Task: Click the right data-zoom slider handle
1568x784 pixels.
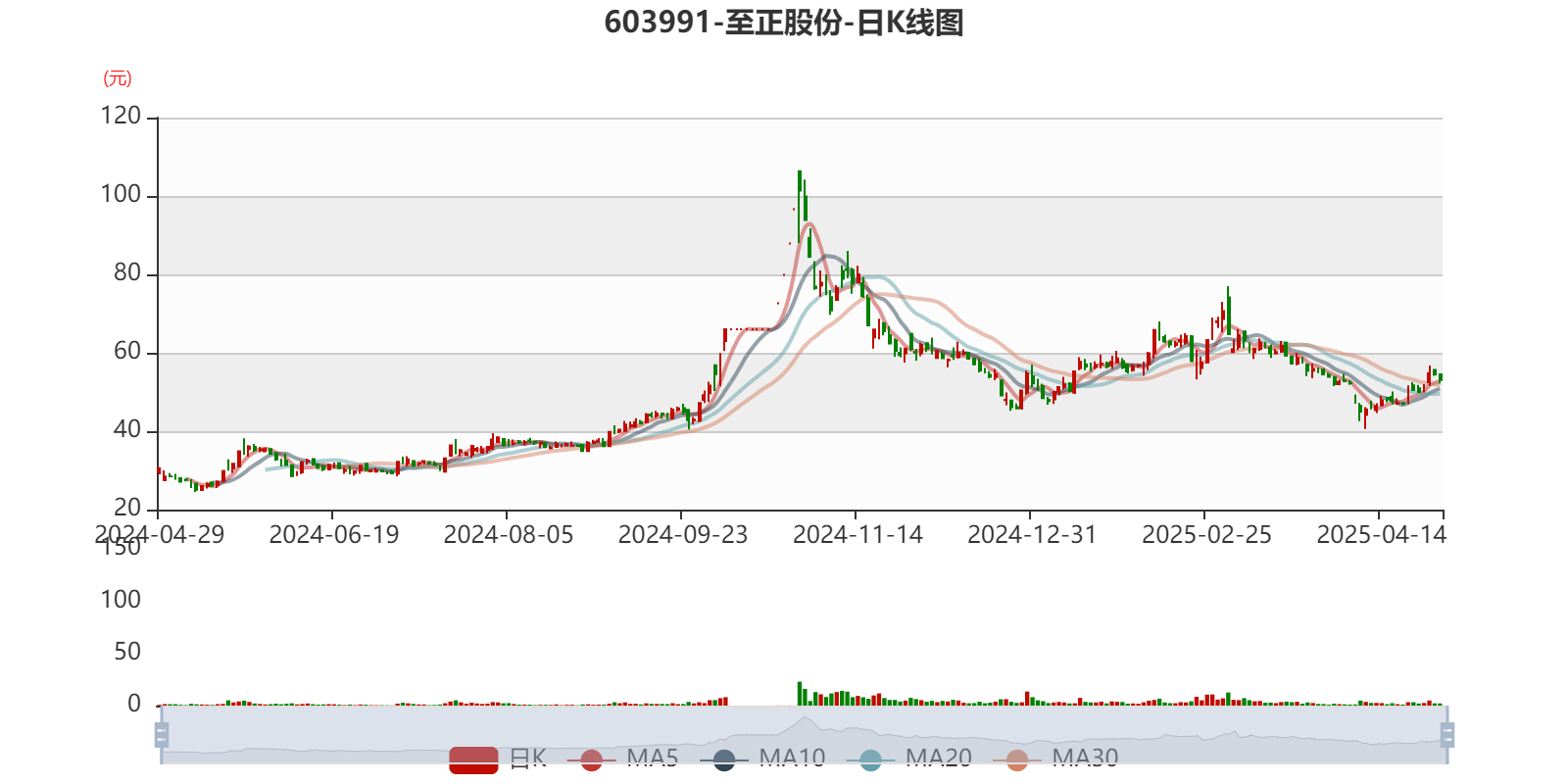Action: [1447, 734]
